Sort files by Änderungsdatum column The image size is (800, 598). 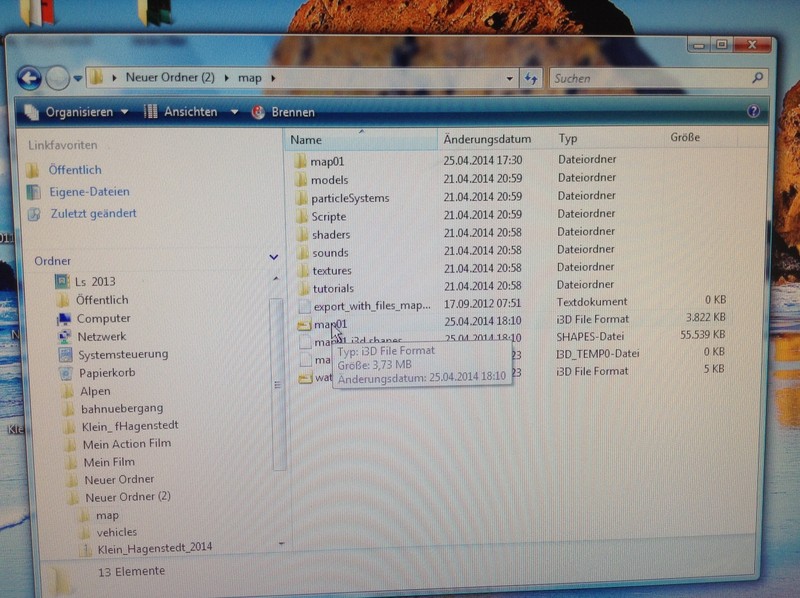coord(487,139)
